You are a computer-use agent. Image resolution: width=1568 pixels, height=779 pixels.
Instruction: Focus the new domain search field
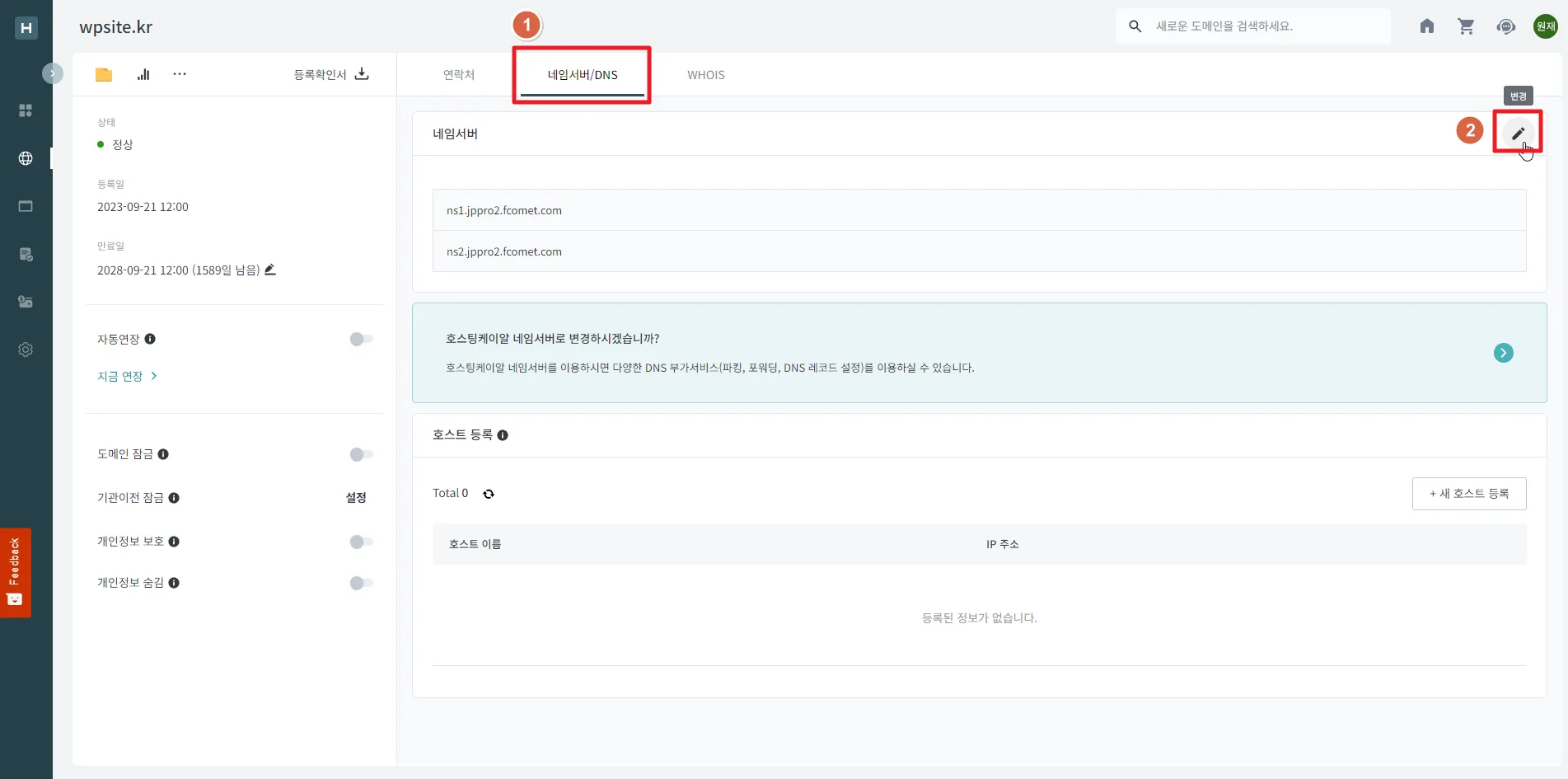coord(1267,26)
